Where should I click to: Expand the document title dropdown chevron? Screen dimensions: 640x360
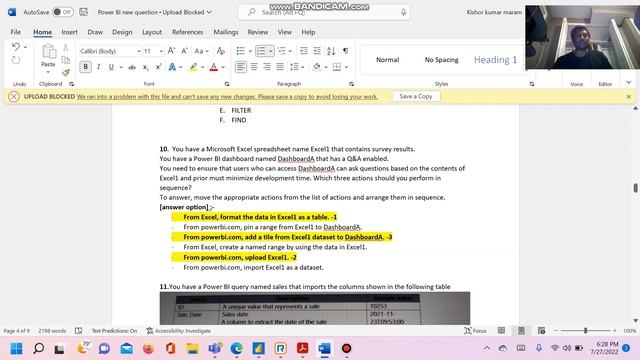click(209, 12)
